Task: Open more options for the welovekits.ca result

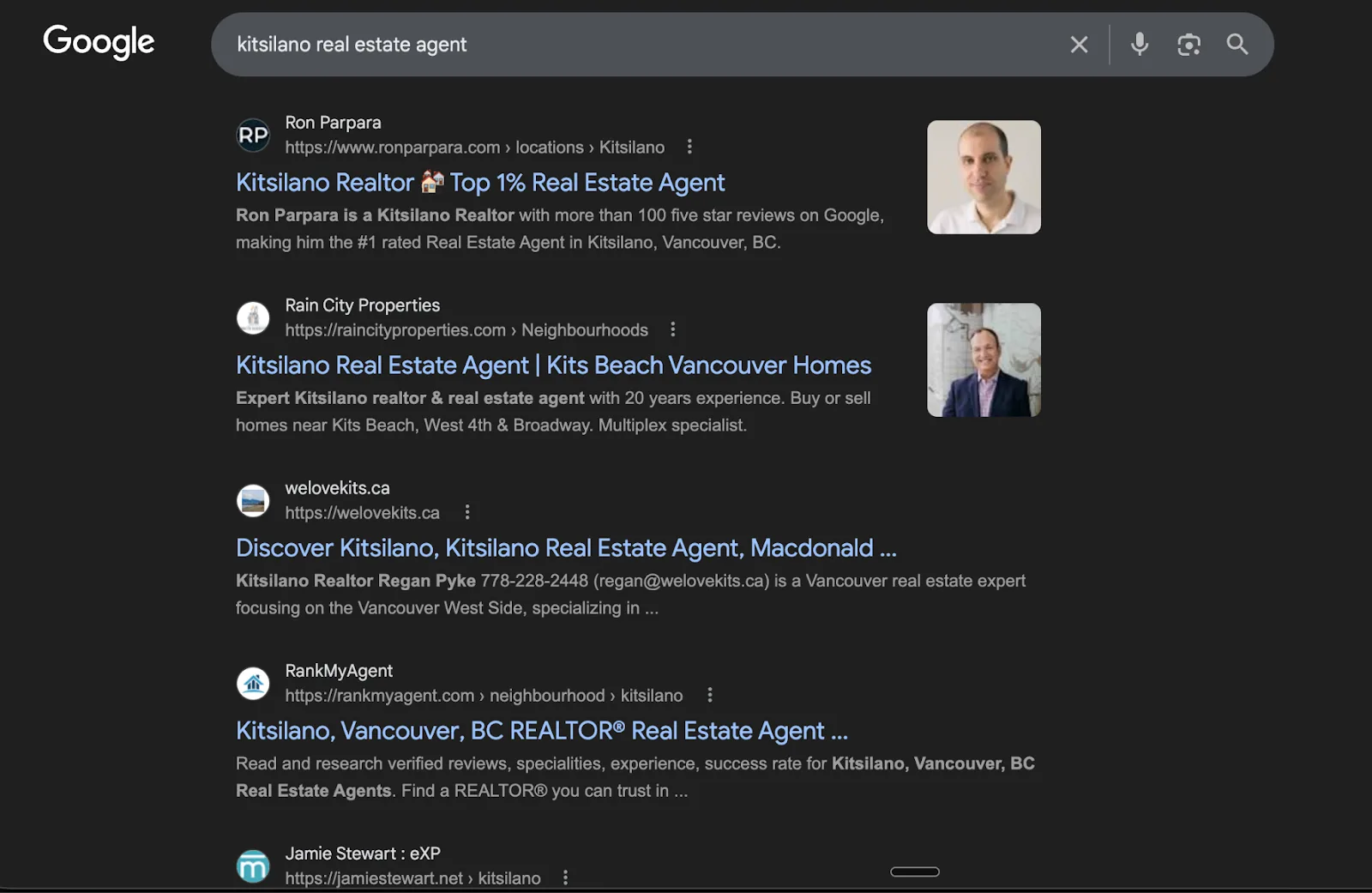Action: (467, 512)
